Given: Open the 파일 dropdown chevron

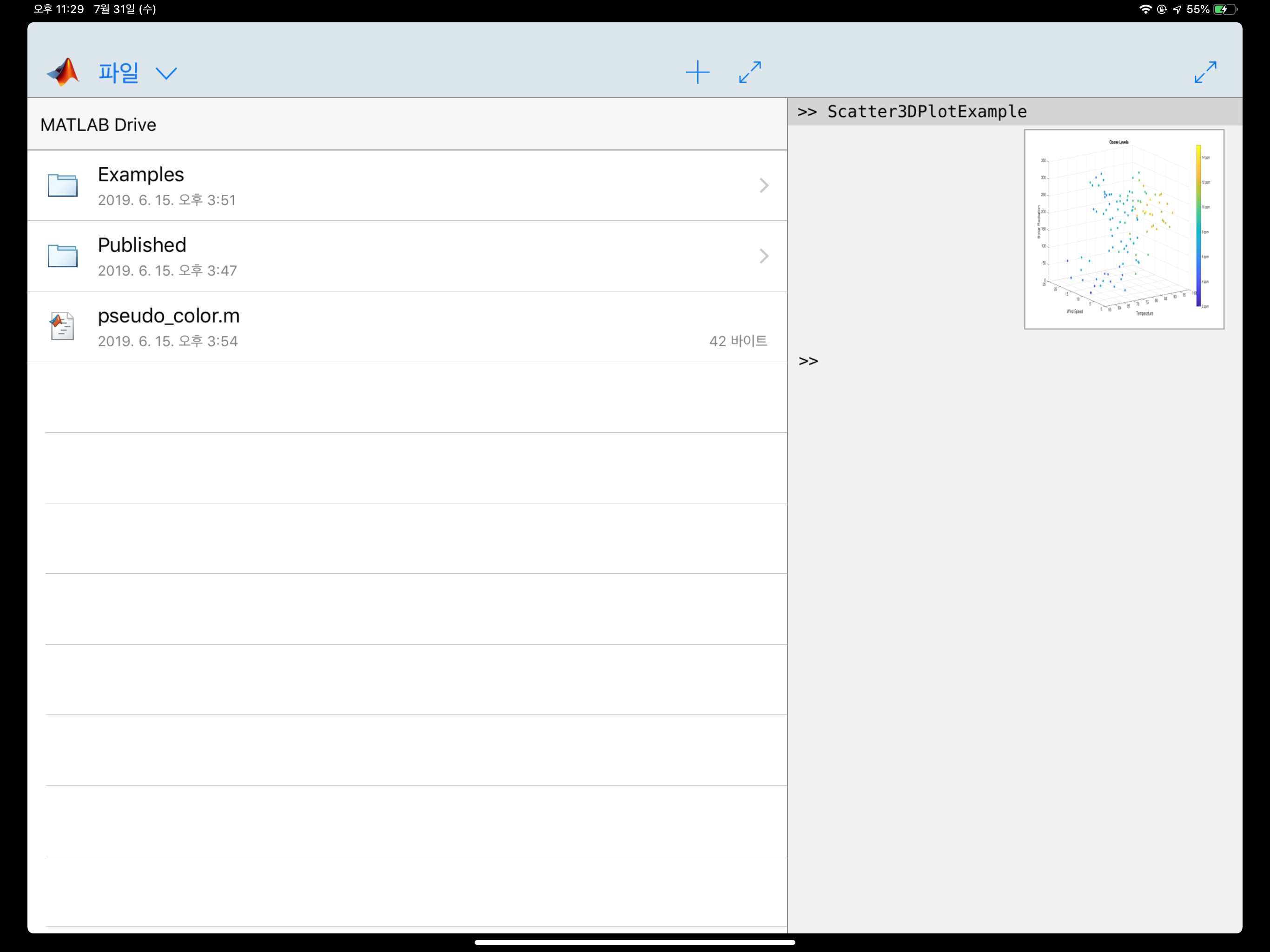Looking at the screenshot, I should click(166, 73).
